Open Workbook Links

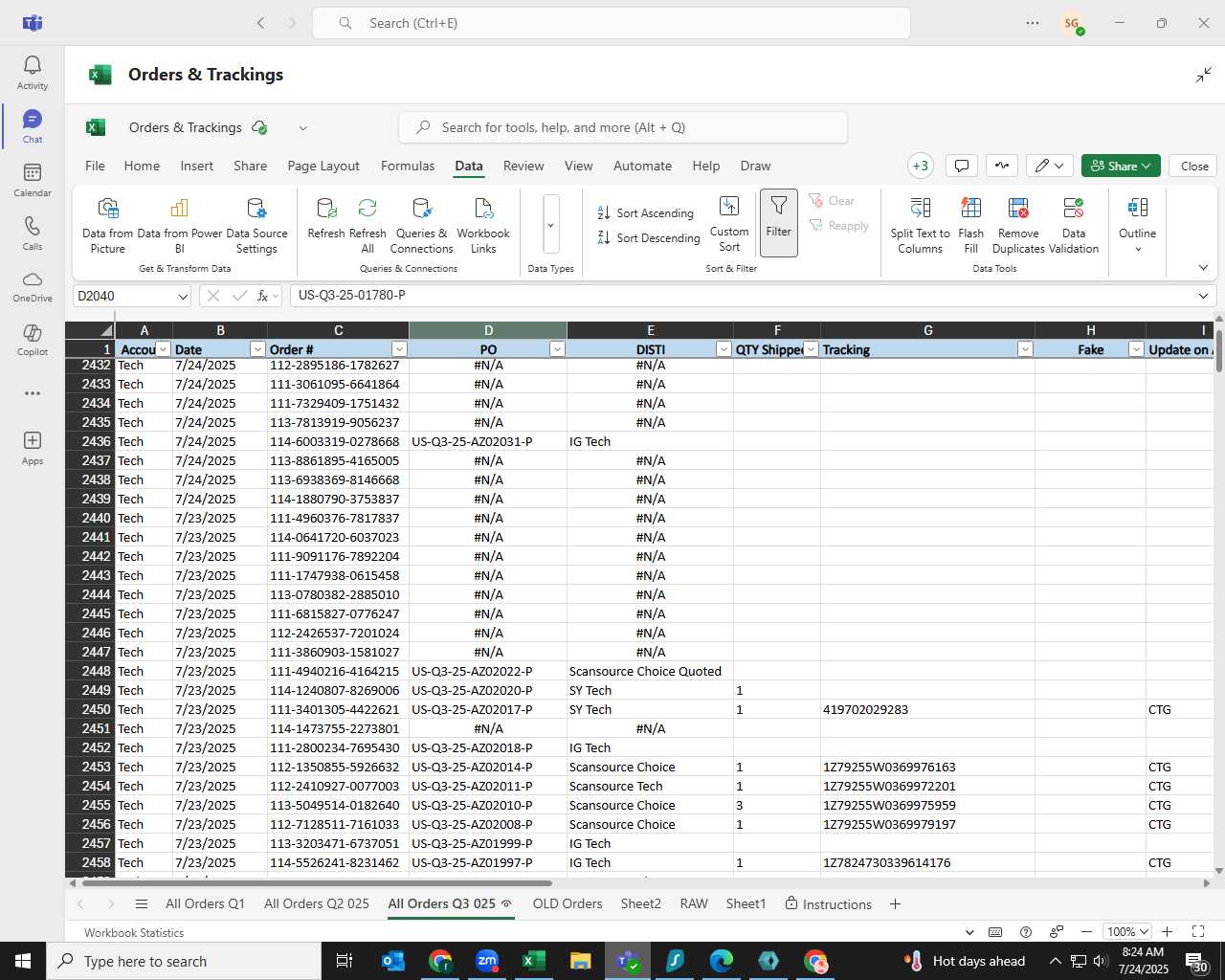[483, 225]
